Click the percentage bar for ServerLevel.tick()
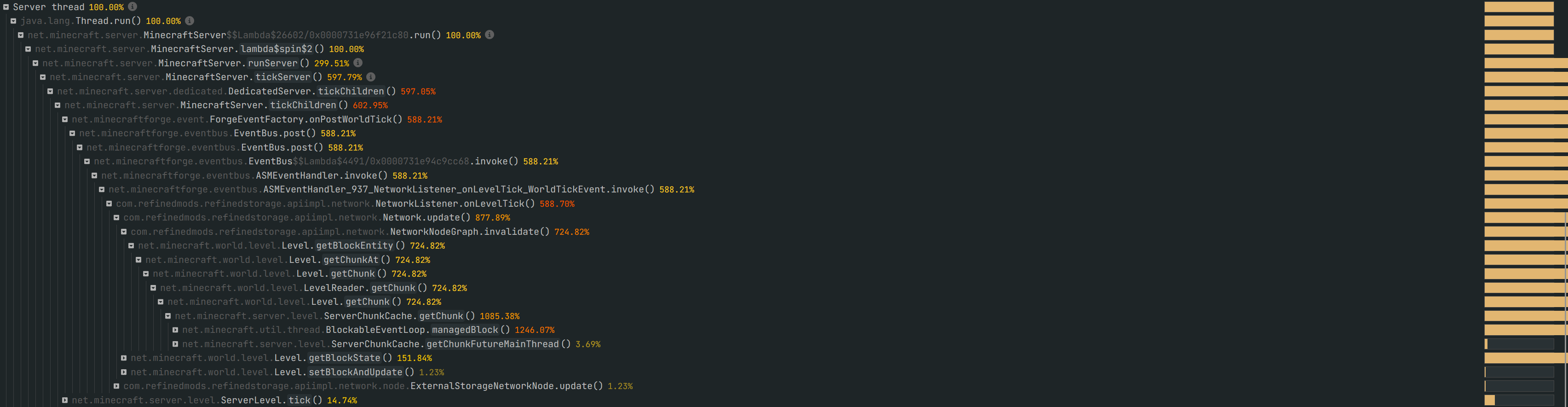The height and width of the screenshot is (407, 1568). pyautogui.click(x=1520, y=400)
